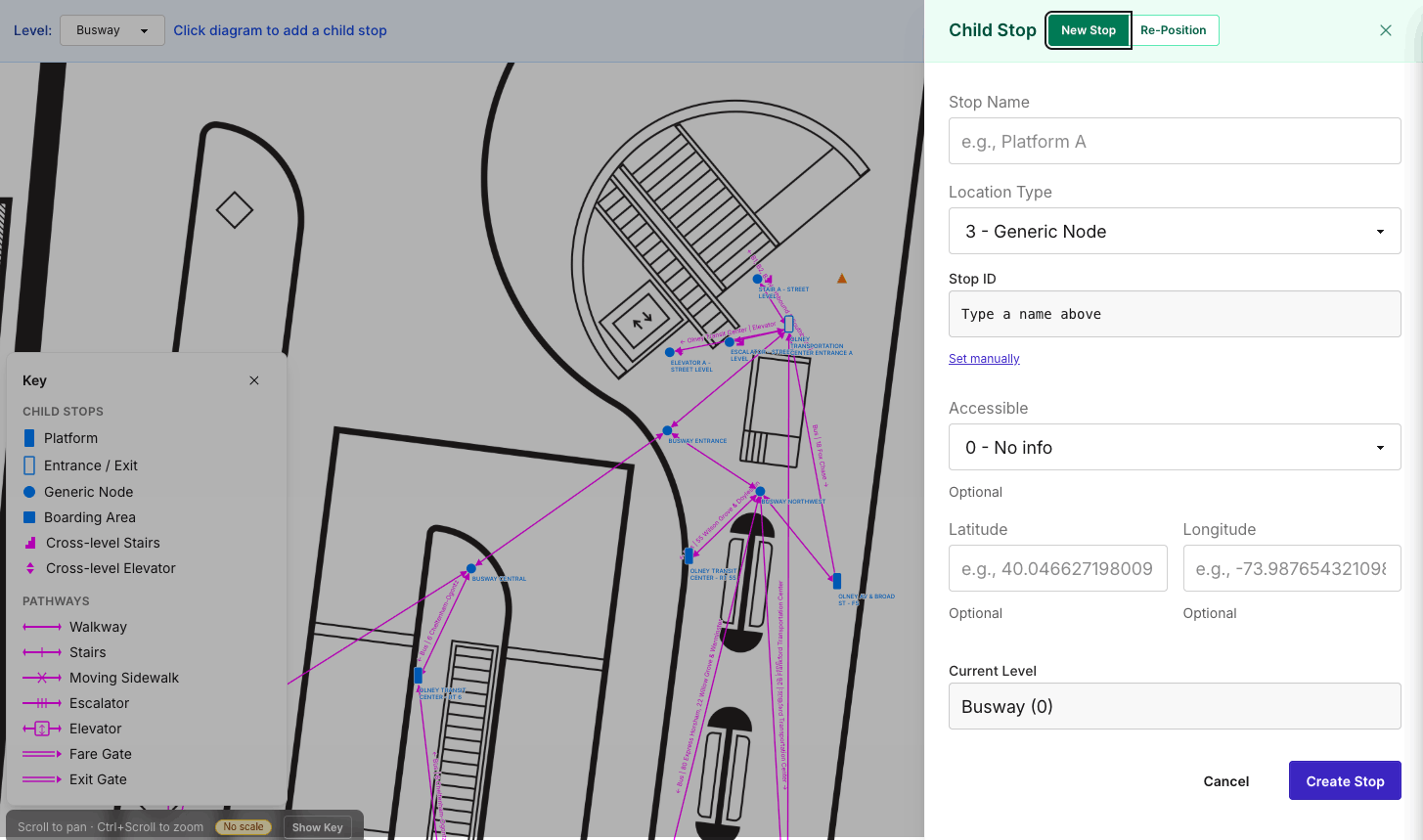This screenshot has height=840, width=1423.
Task: Click the 'Stairs' pathway entry in Key
Action: coord(88,652)
